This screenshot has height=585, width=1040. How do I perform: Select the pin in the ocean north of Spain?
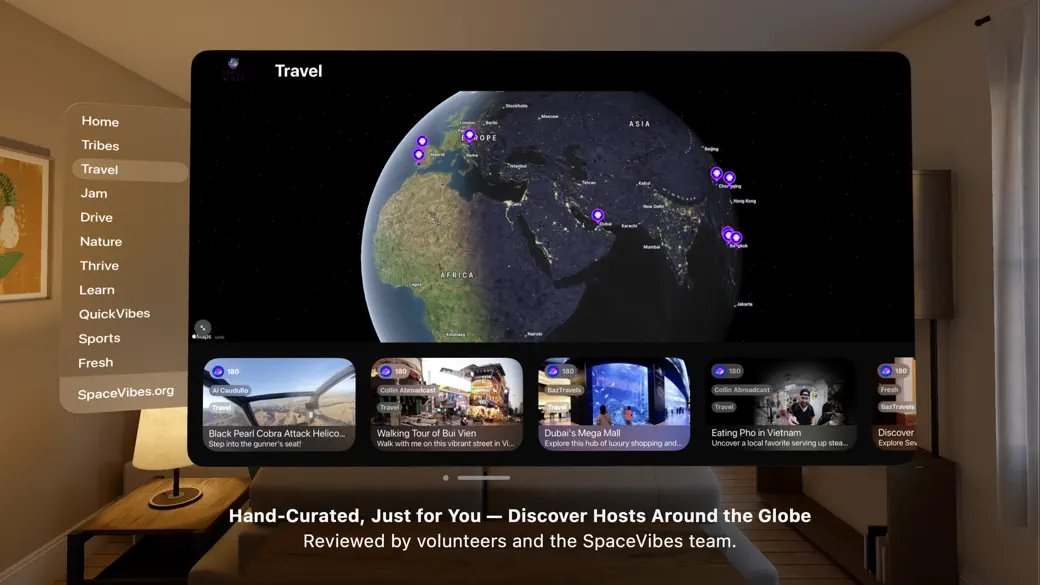422,141
